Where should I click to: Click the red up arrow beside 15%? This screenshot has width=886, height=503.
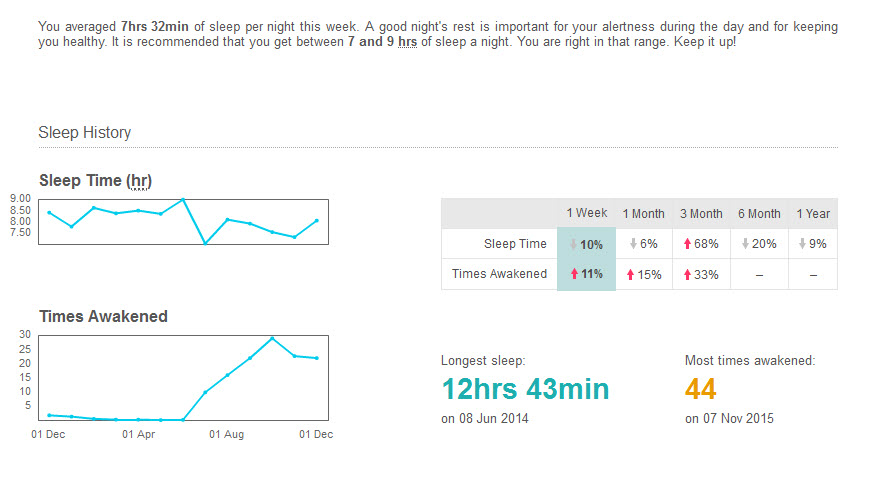click(x=629, y=275)
